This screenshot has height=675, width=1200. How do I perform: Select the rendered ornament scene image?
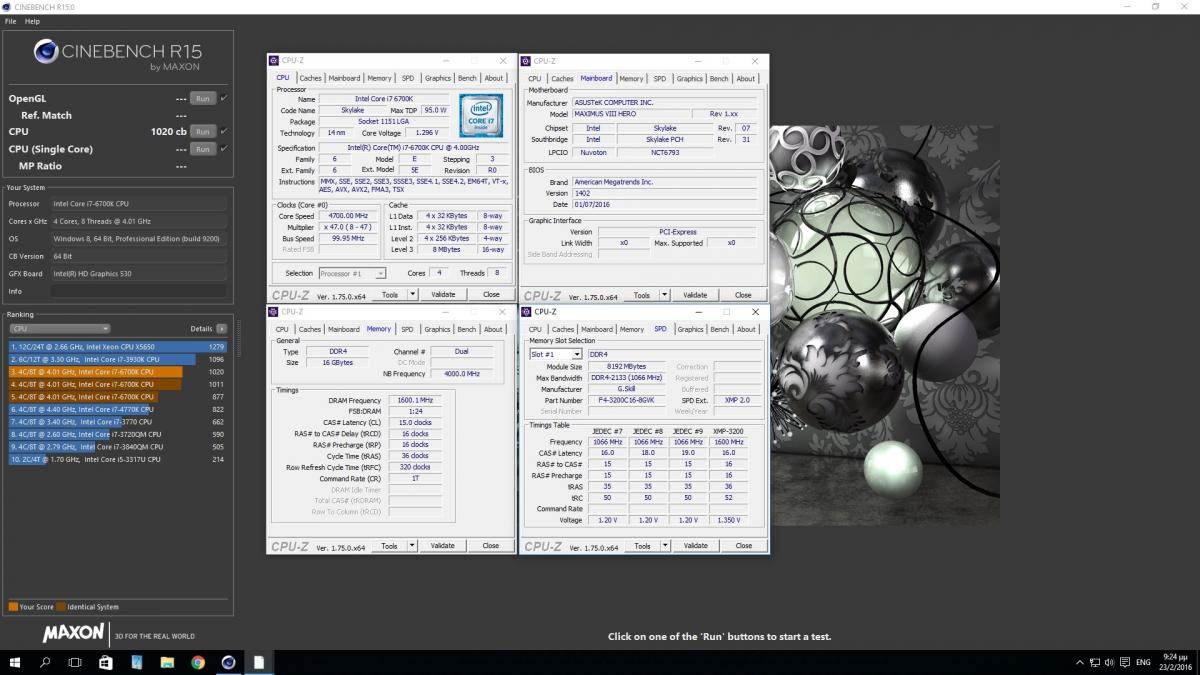pyautogui.click(x=885, y=326)
